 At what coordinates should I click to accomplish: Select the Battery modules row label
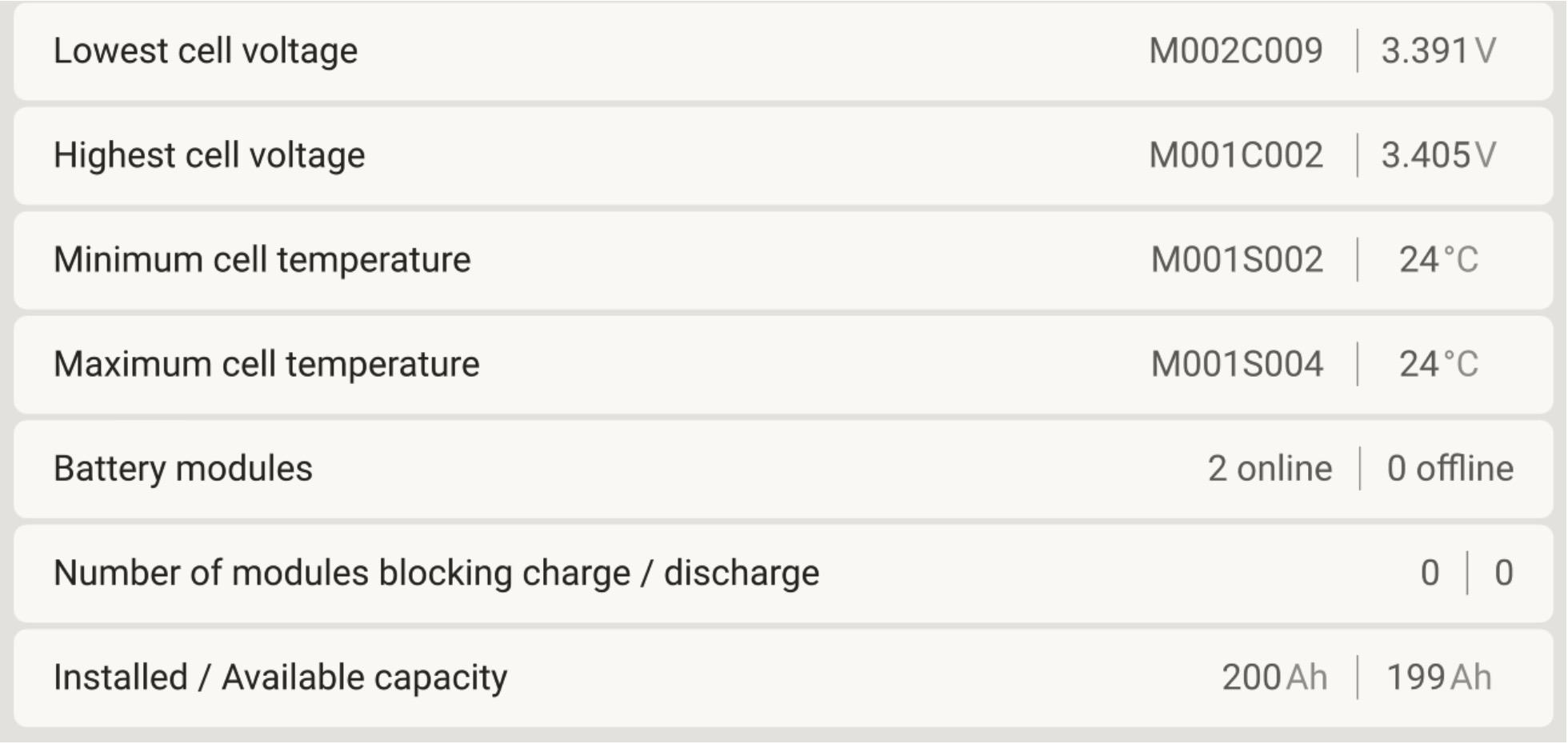pos(183,469)
